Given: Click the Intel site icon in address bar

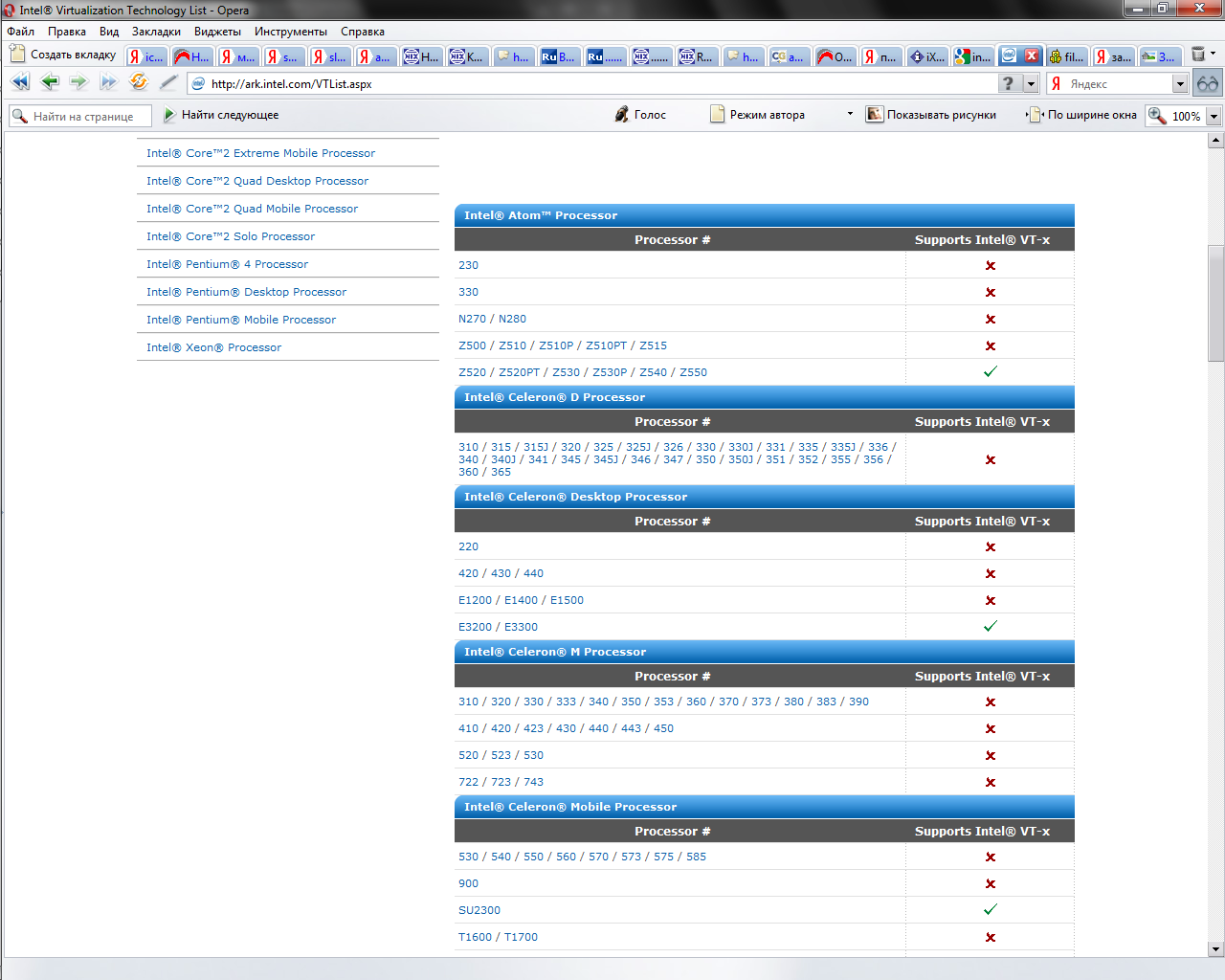Looking at the screenshot, I should point(198,83).
